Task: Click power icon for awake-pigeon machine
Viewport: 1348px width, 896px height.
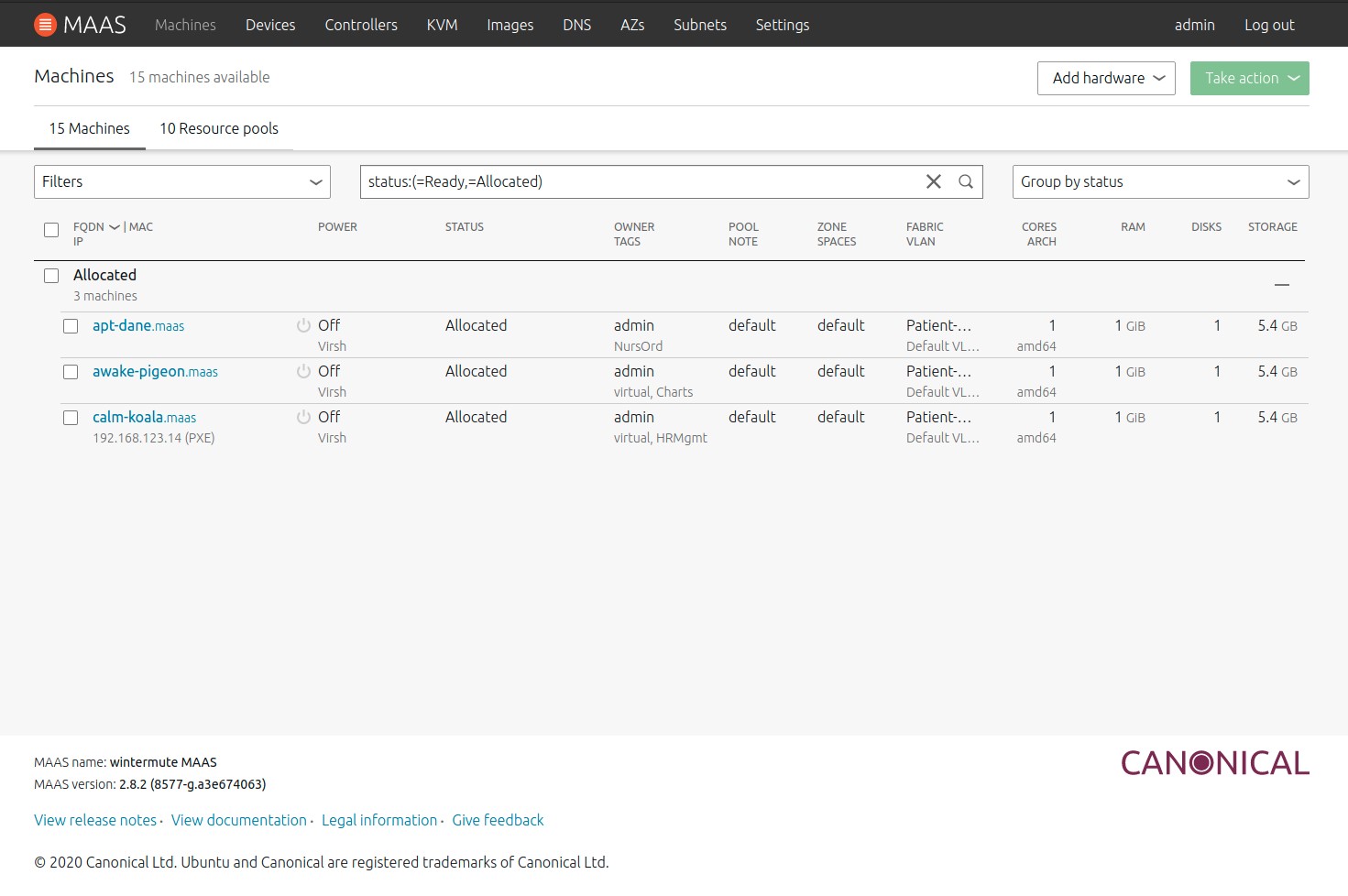Action: click(303, 371)
